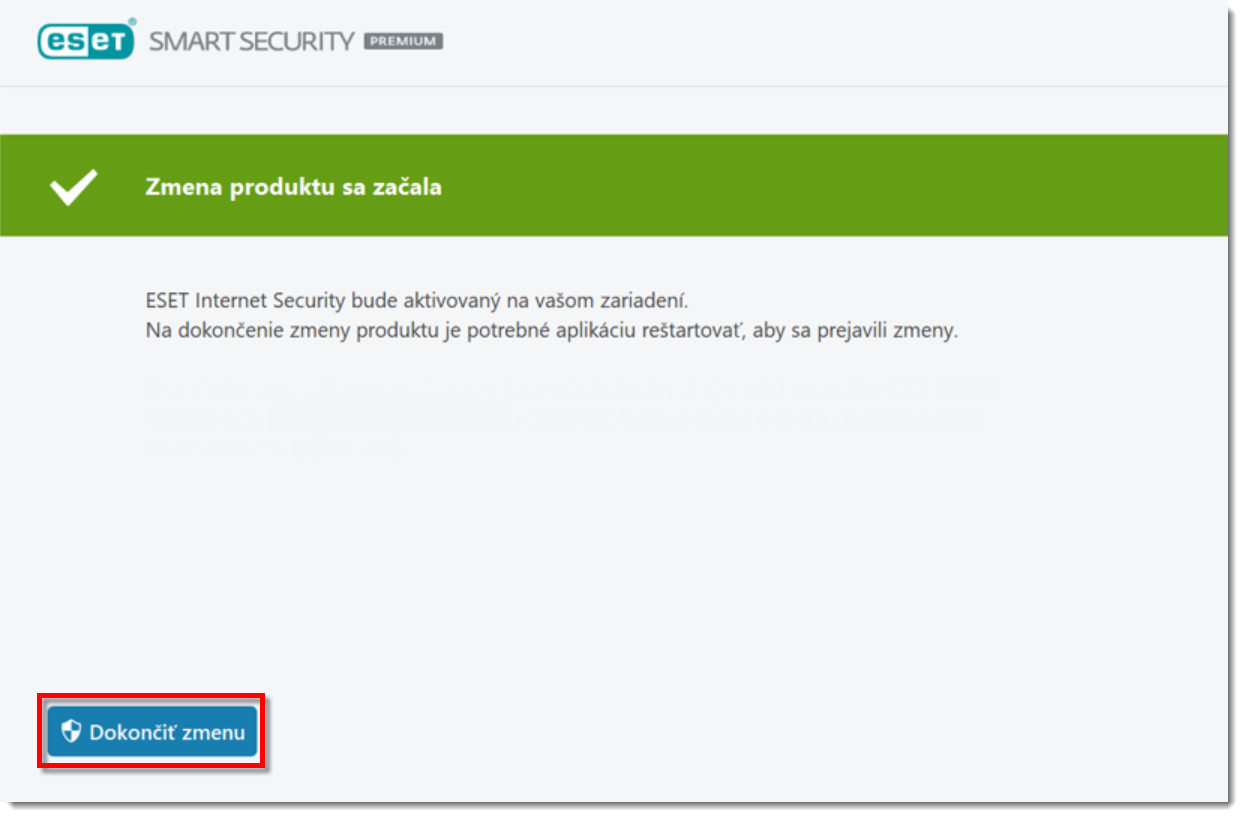Viewport: 1243px width, 817px height.
Task: Click the white checkmark icon in green banner
Action: pyautogui.click(x=74, y=187)
